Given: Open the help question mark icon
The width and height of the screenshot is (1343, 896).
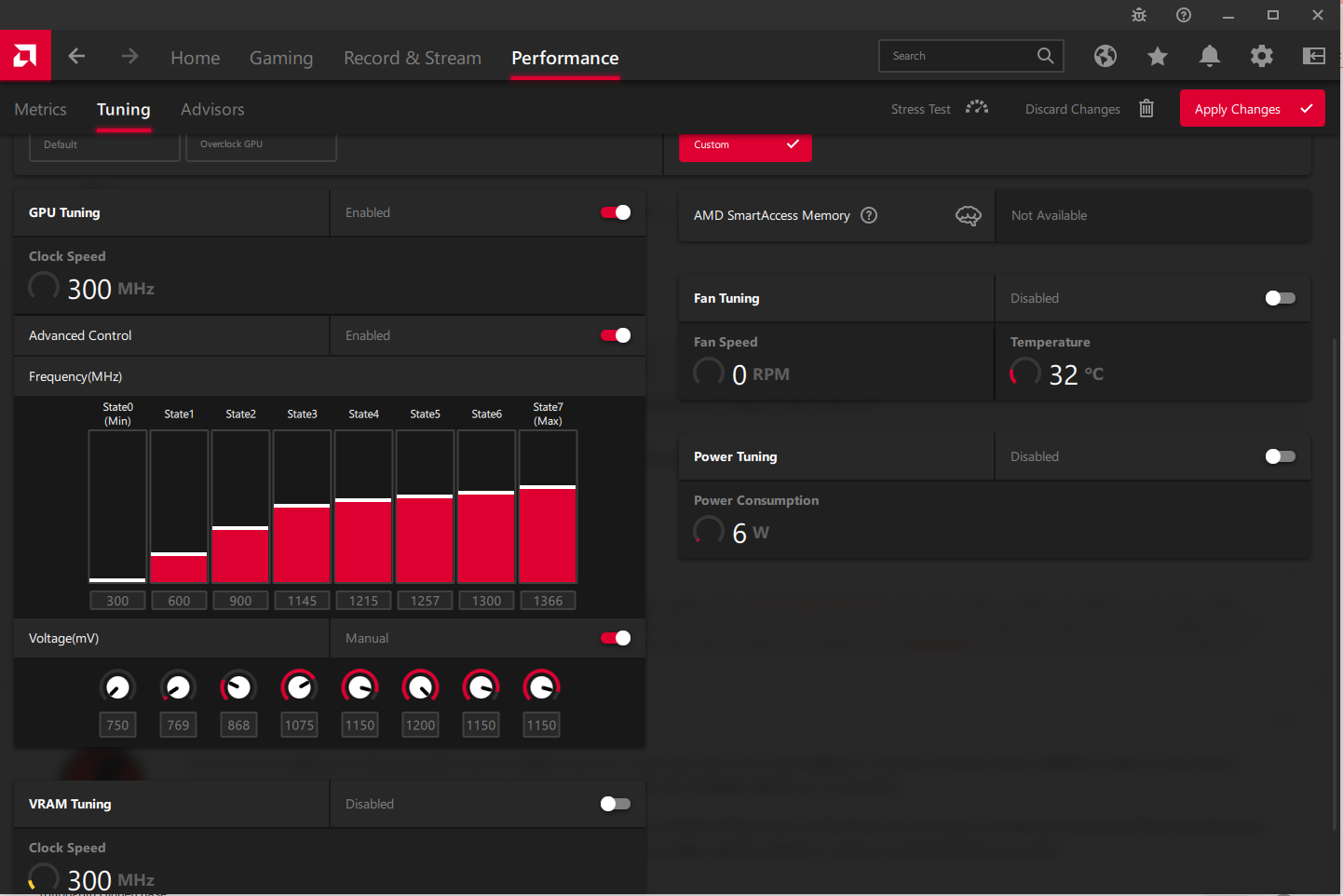Looking at the screenshot, I should click(1184, 15).
